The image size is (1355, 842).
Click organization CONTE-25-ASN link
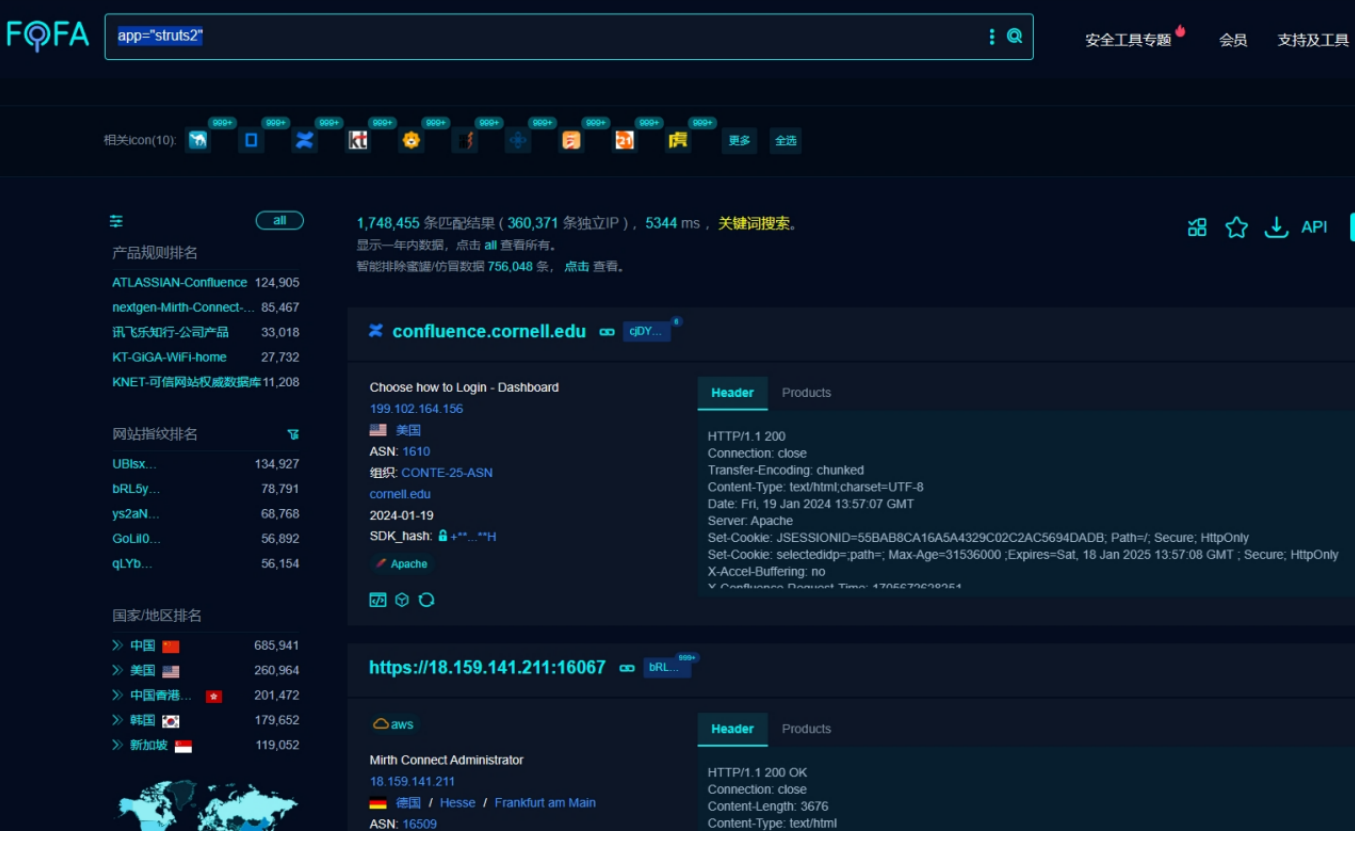[447, 473]
